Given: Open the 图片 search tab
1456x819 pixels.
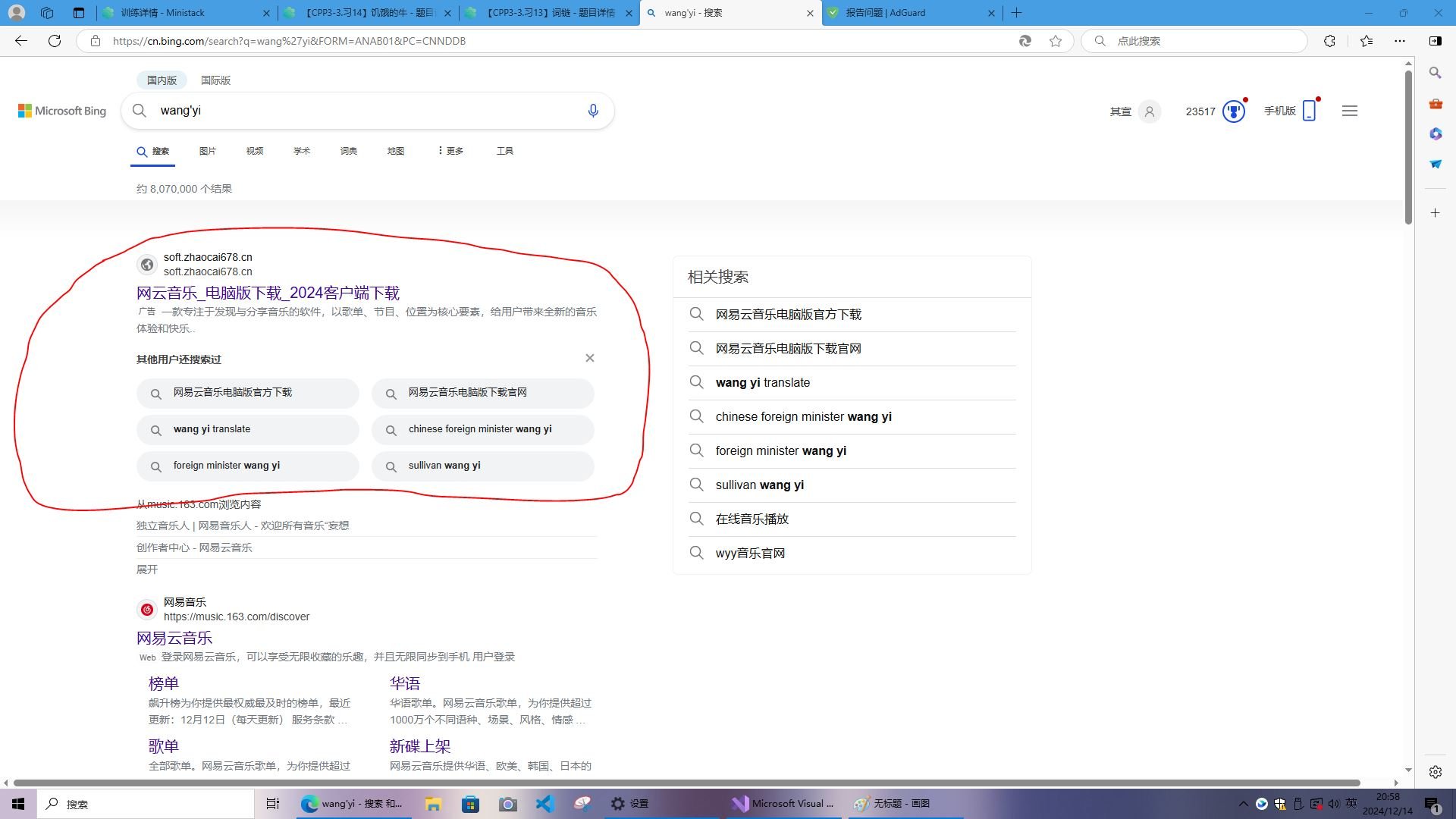Looking at the screenshot, I should [x=208, y=151].
